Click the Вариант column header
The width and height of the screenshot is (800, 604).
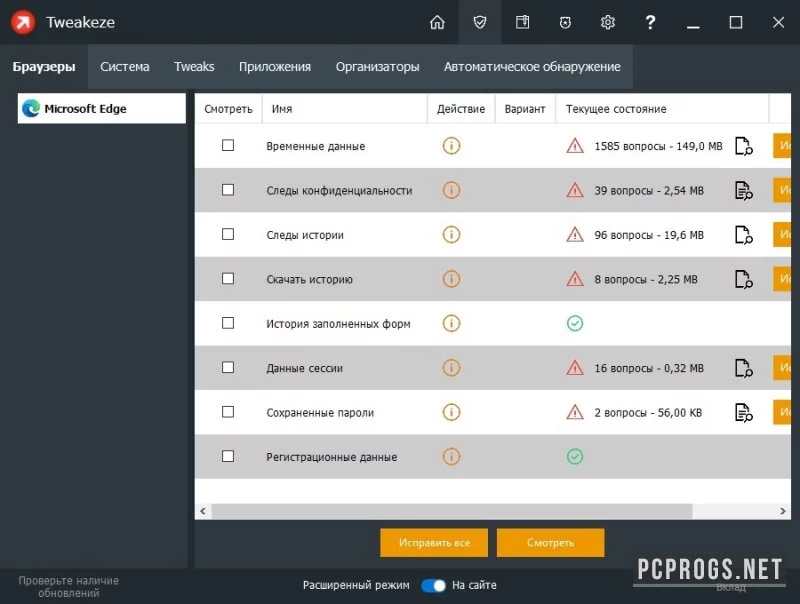coord(525,109)
